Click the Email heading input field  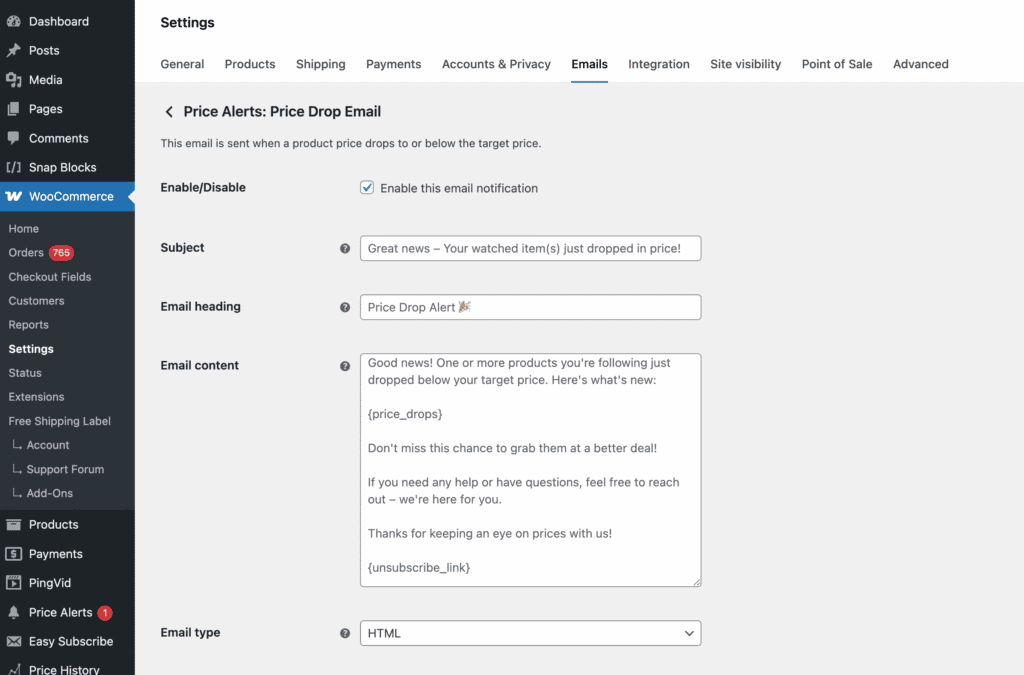[x=530, y=307]
